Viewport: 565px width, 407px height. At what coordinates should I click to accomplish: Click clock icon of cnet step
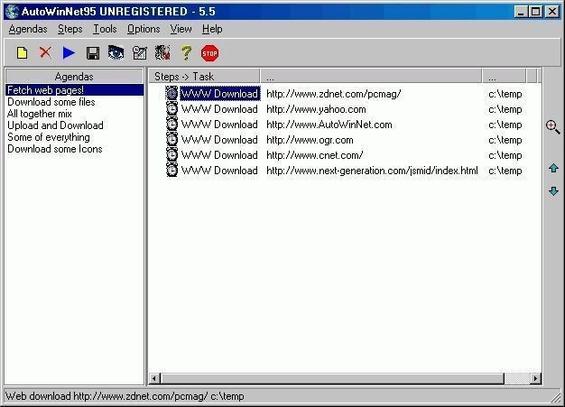click(172, 155)
